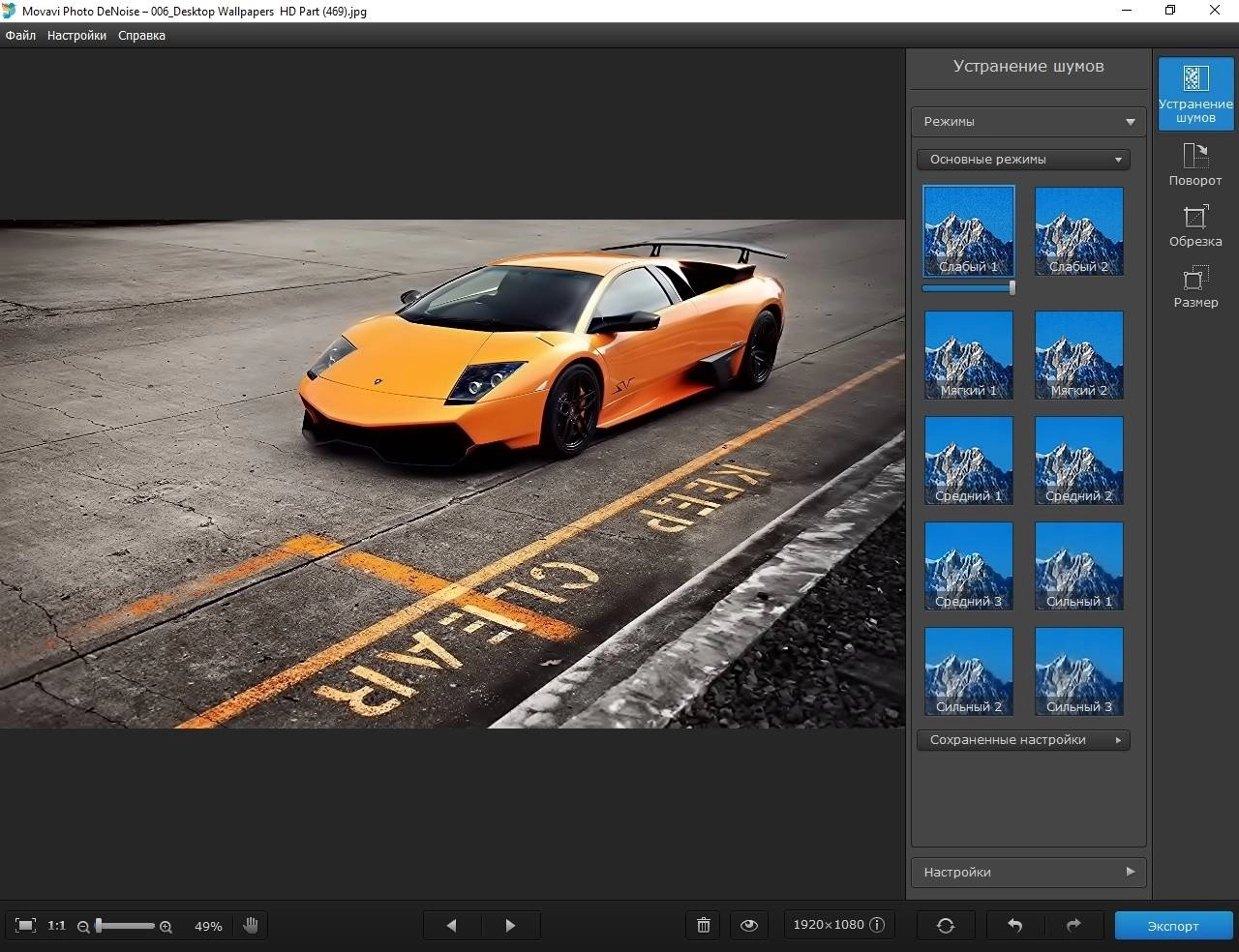The height and width of the screenshot is (952, 1239).
Task: Select the Устранение шумов denoise tool
Action: click(1195, 93)
